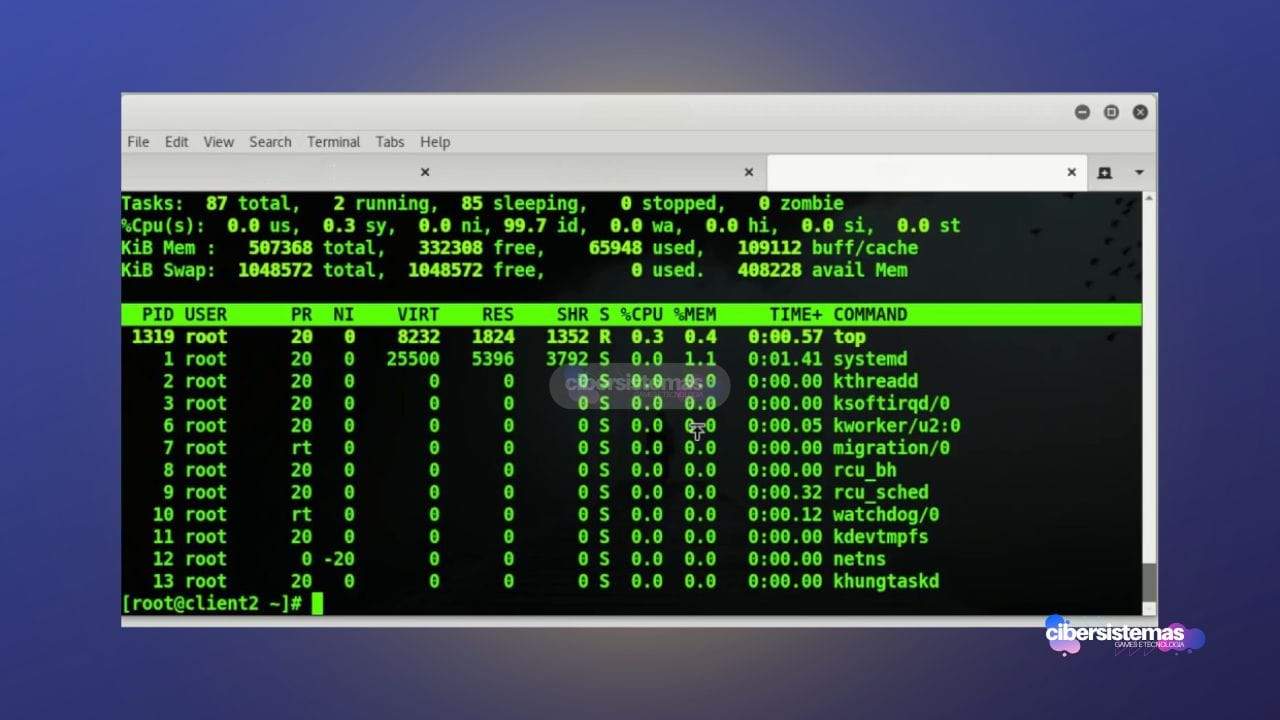Open the Terminal menu
Viewport: 1280px width, 720px height.
333,141
